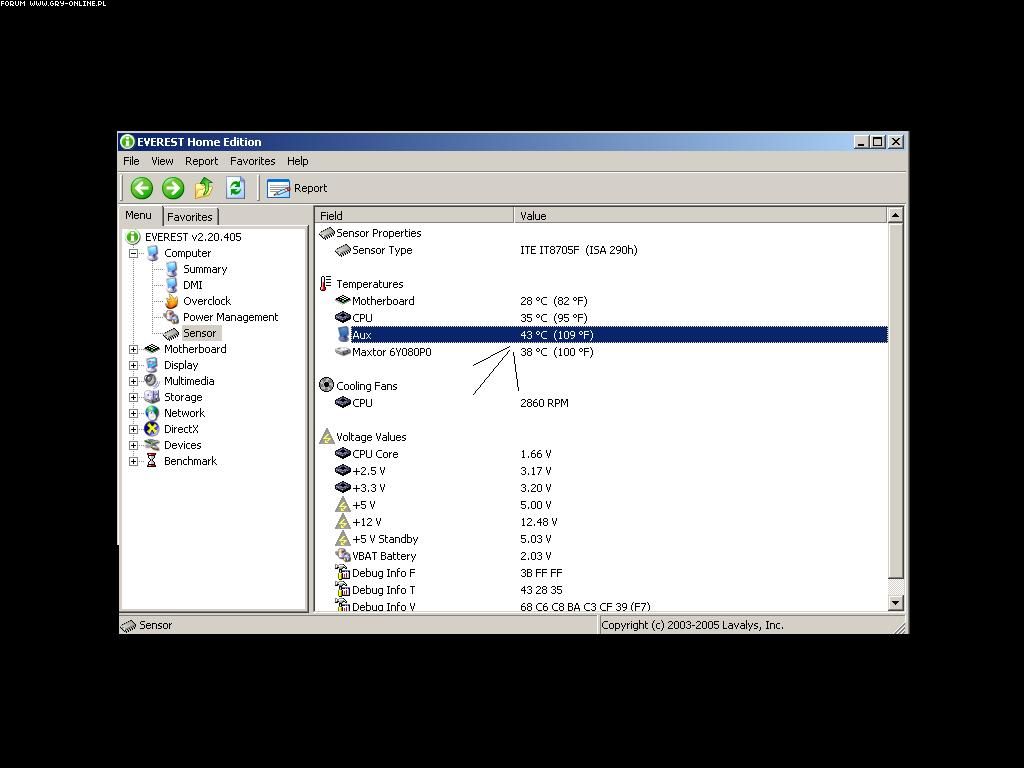The image size is (1024, 768).
Task: Click the Up level arrow icon
Action: (204, 188)
